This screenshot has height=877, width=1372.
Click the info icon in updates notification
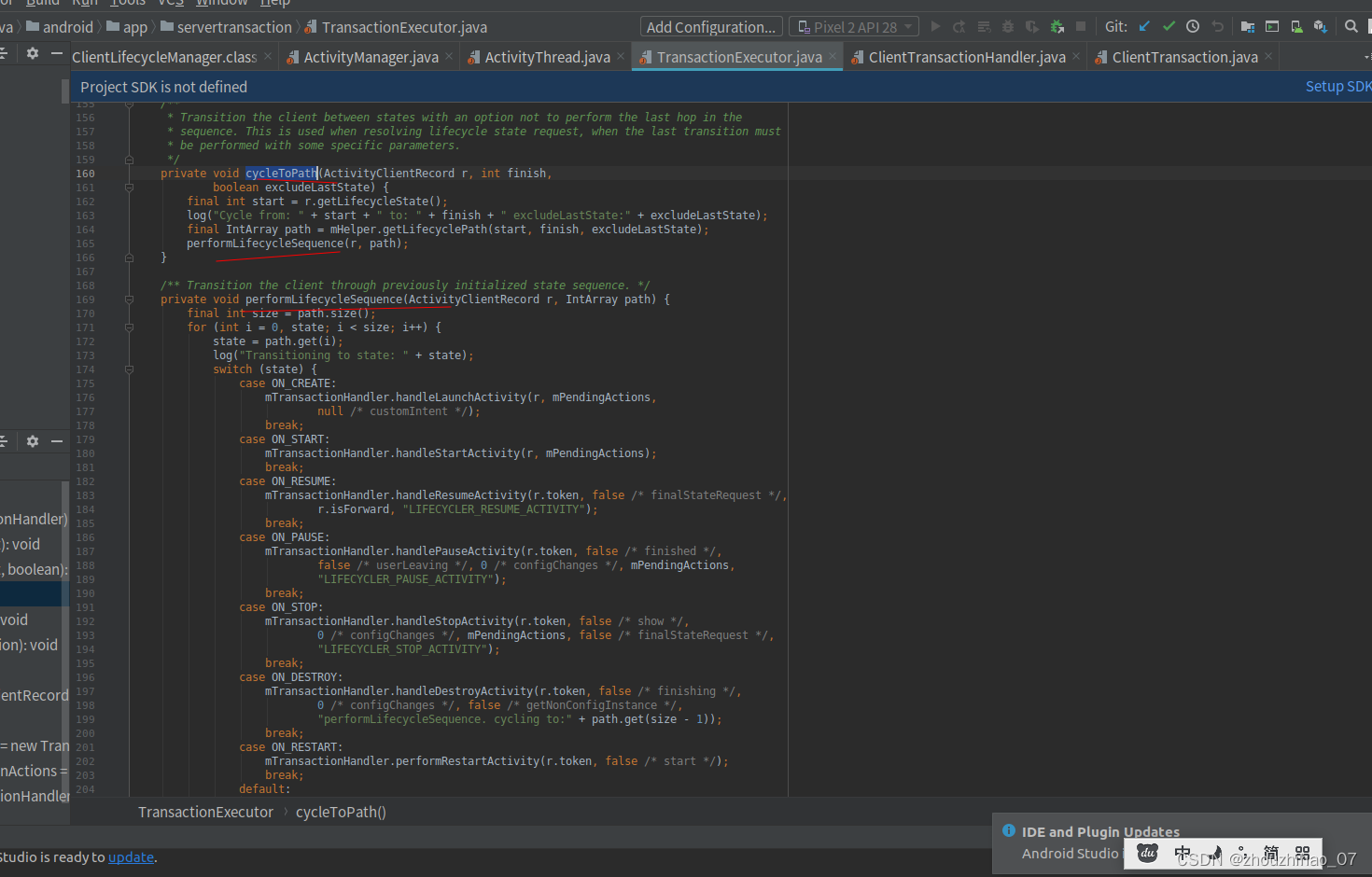pos(1009,830)
